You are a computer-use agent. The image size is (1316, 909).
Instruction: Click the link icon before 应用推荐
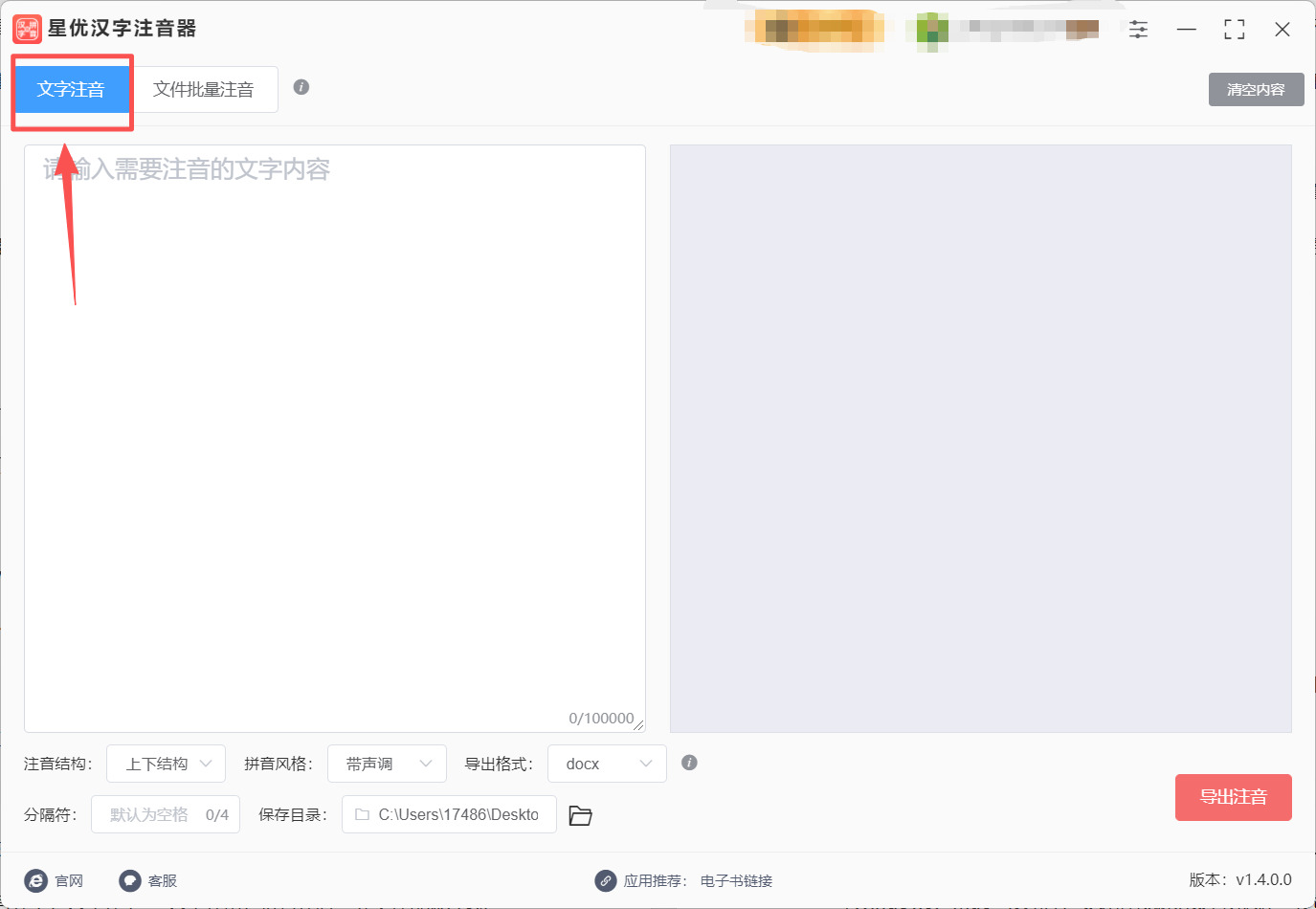[x=605, y=880]
